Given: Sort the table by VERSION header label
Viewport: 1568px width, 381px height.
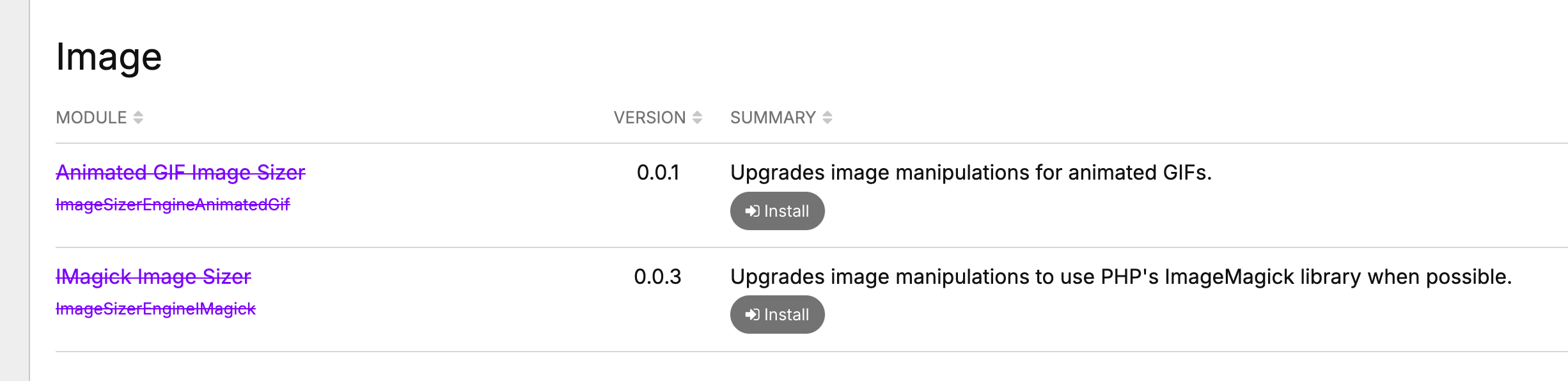Looking at the screenshot, I should [649, 118].
